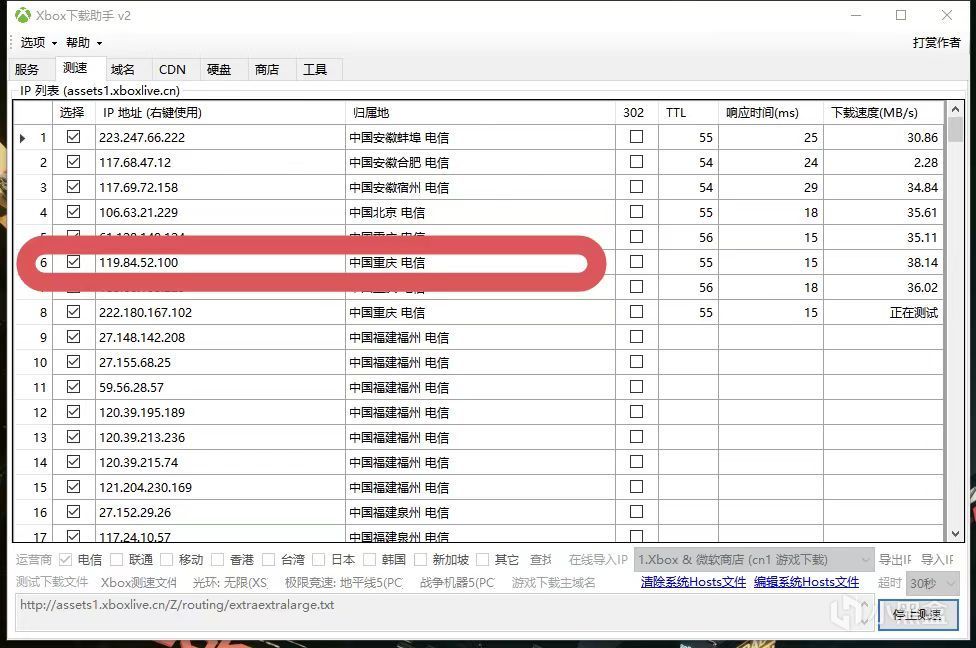The image size is (976, 648).
Task: Click the IP 地址 (右键使用) column header
Action: point(220,113)
